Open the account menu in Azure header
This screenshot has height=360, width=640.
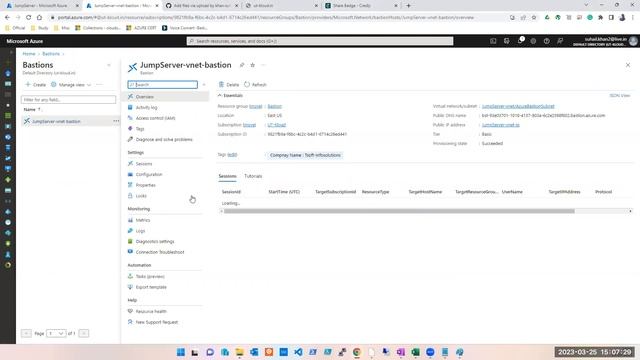tap(605, 41)
